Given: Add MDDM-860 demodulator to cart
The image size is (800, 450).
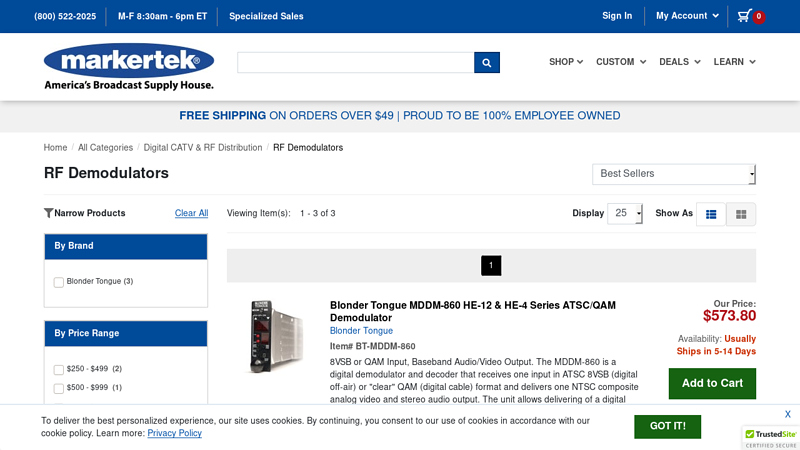Looking at the screenshot, I should click(712, 383).
